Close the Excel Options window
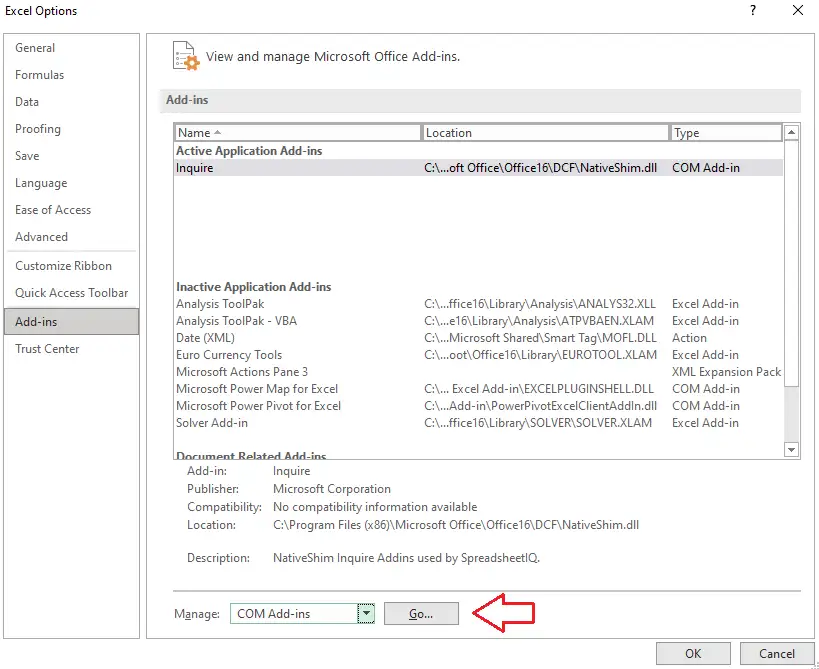 [798, 10]
